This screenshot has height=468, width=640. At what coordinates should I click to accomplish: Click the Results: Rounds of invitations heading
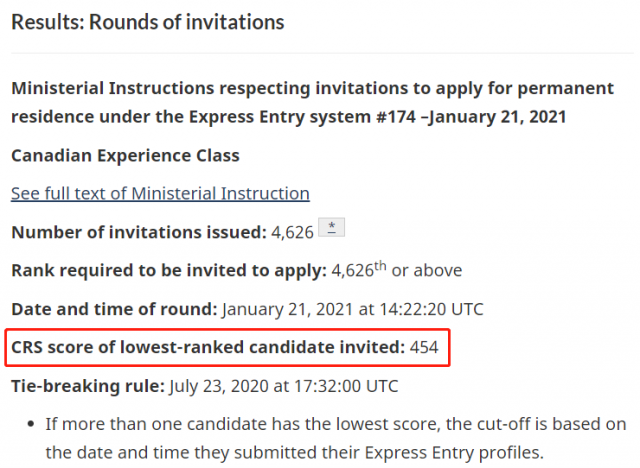[148, 22]
